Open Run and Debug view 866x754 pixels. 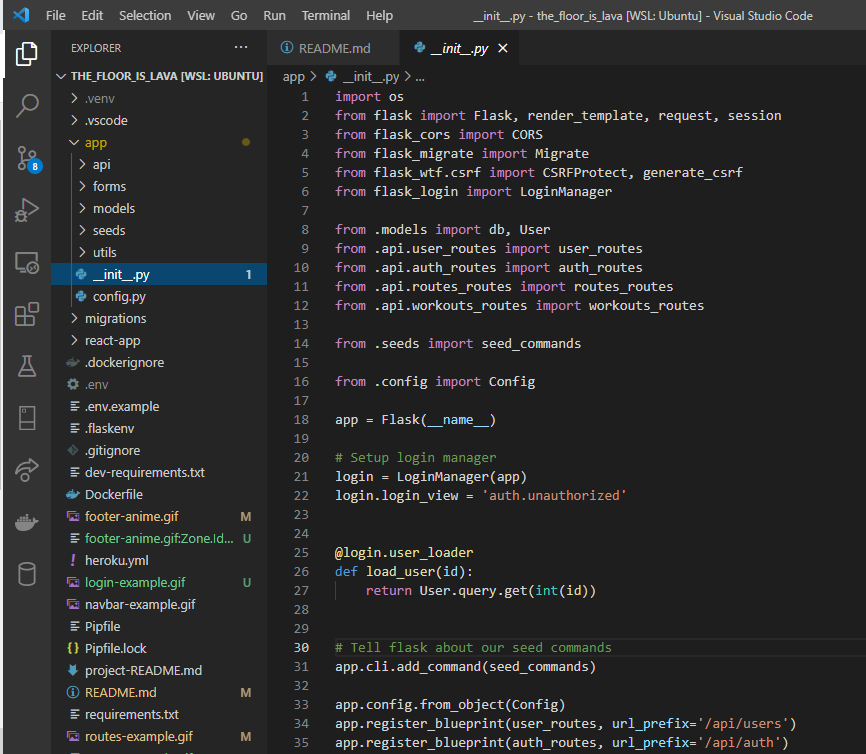[27, 210]
